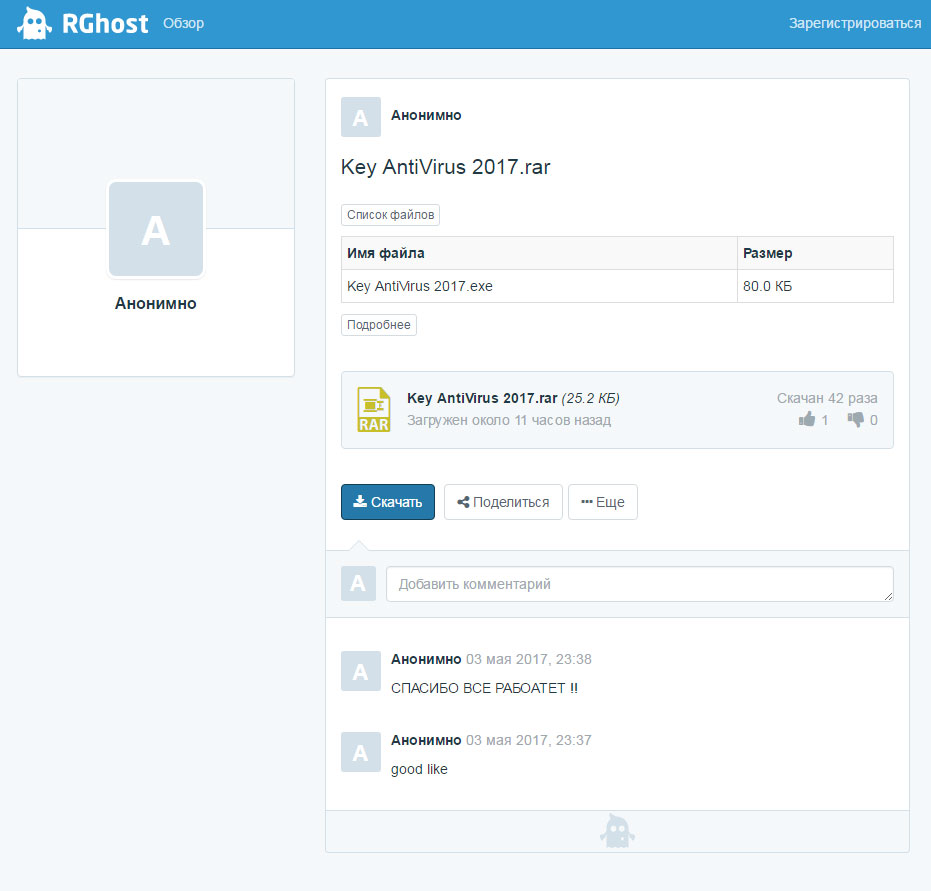The image size is (931, 891).
Task: Open the Анонимно profile name in sidebar
Action: [x=156, y=303]
